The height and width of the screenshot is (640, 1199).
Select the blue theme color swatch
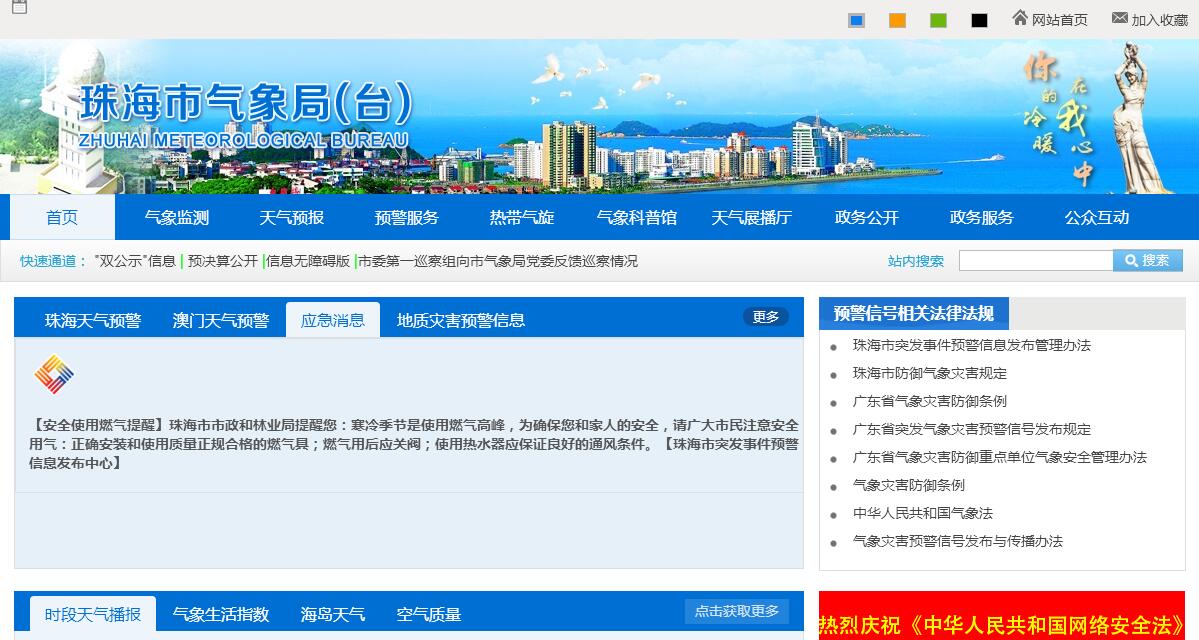pyautogui.click(x=856, y=20)
